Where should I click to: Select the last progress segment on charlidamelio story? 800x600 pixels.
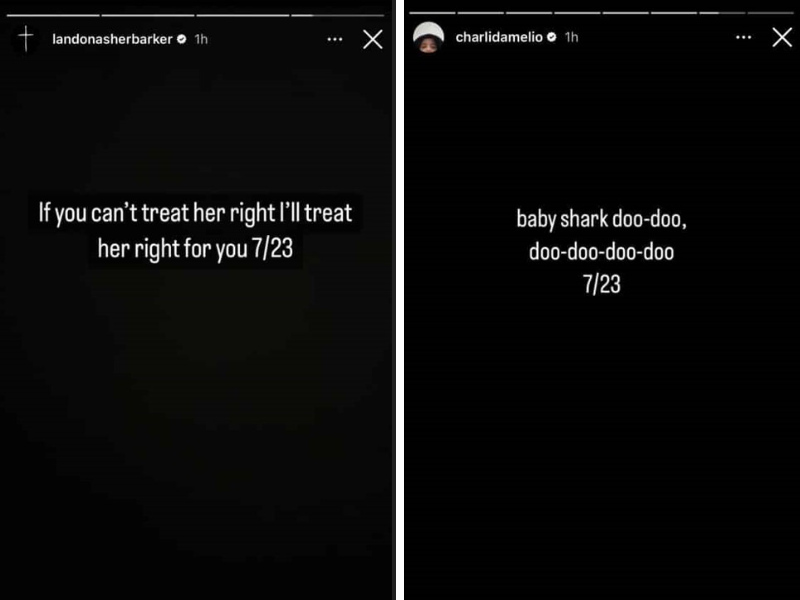click(770, 12)
